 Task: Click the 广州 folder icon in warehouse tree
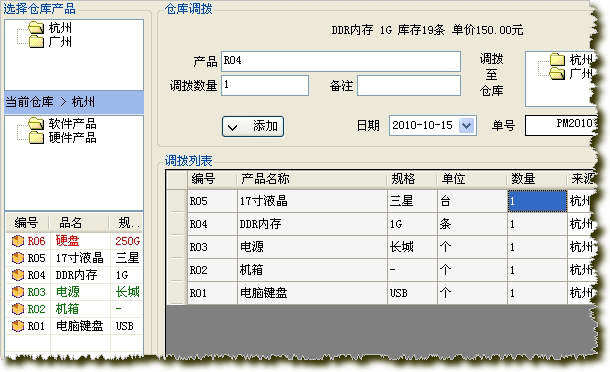36,41
